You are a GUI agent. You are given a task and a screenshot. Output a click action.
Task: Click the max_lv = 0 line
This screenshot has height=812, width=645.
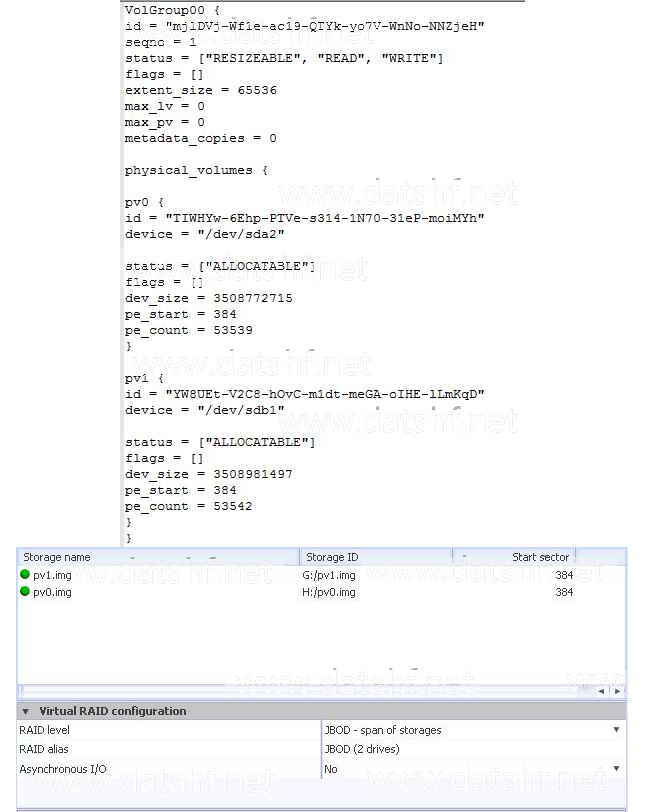pos(165,106)
